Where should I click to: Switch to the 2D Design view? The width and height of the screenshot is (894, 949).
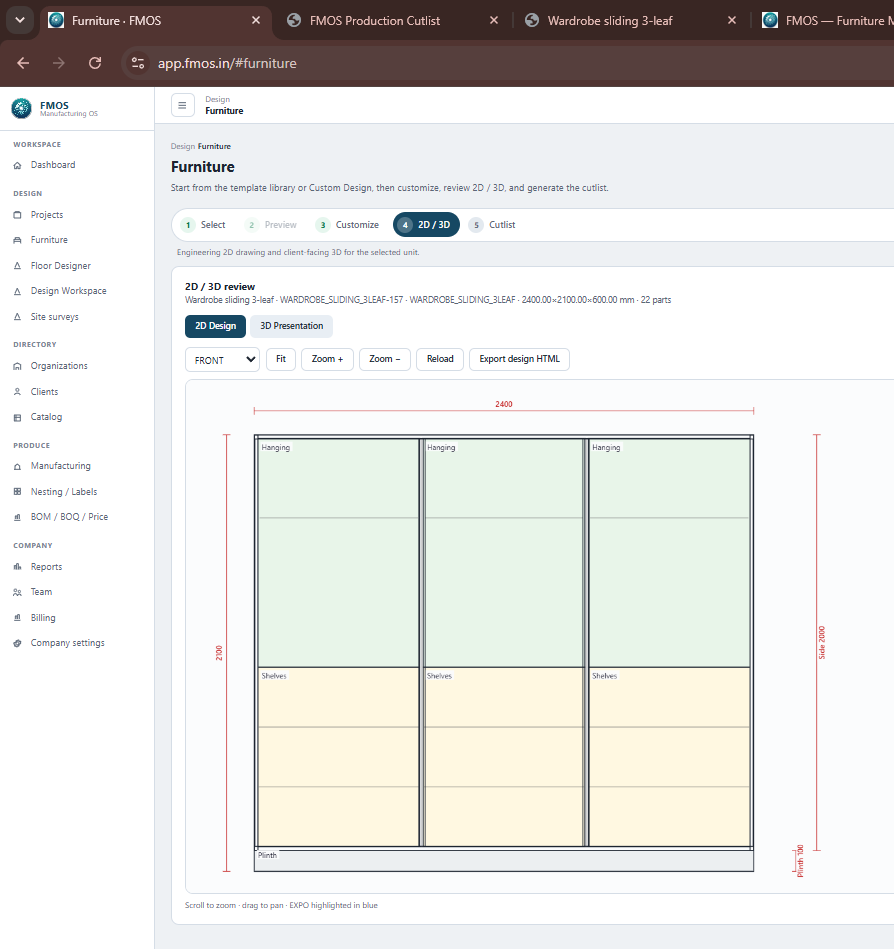[215, 326]
